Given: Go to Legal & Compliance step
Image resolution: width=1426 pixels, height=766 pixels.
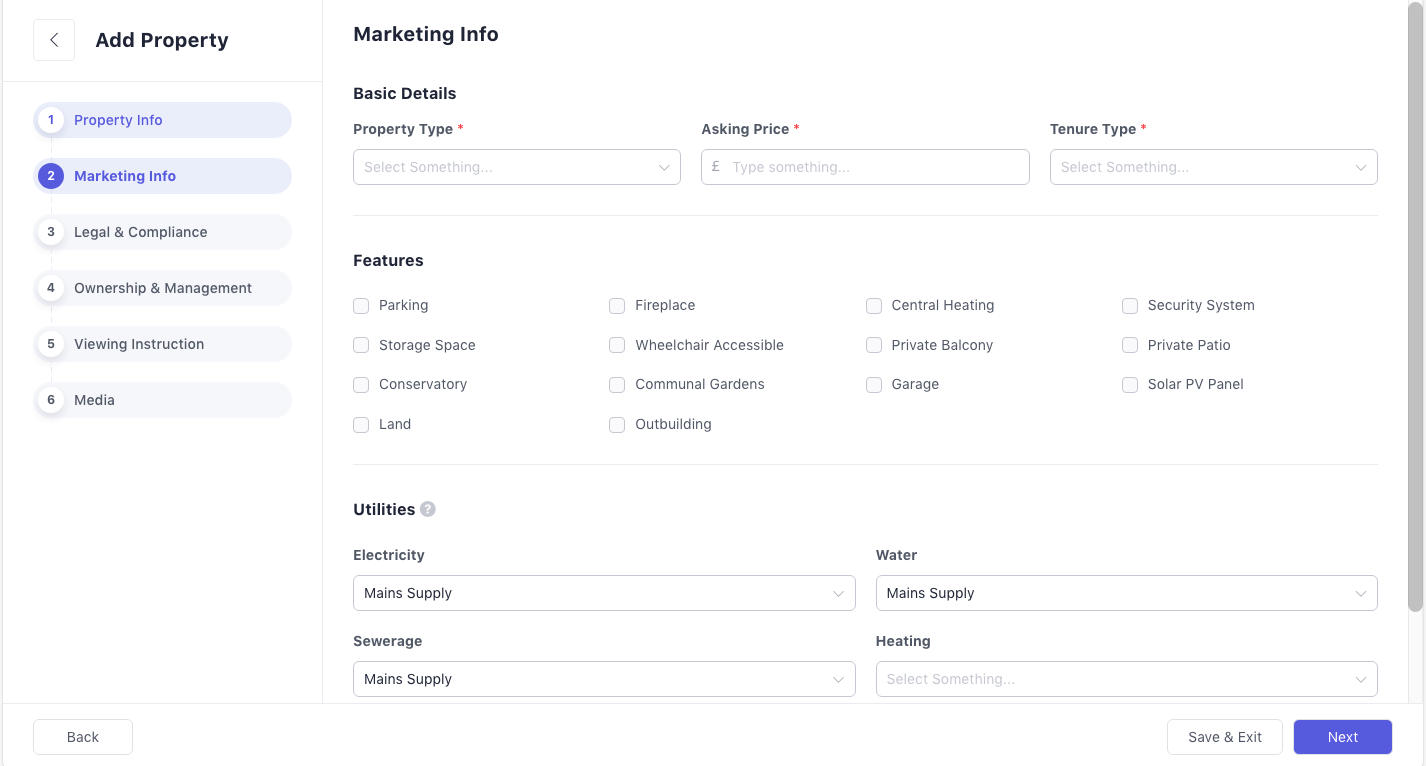Looking at the screenshot, I should [x=141, y=232].
